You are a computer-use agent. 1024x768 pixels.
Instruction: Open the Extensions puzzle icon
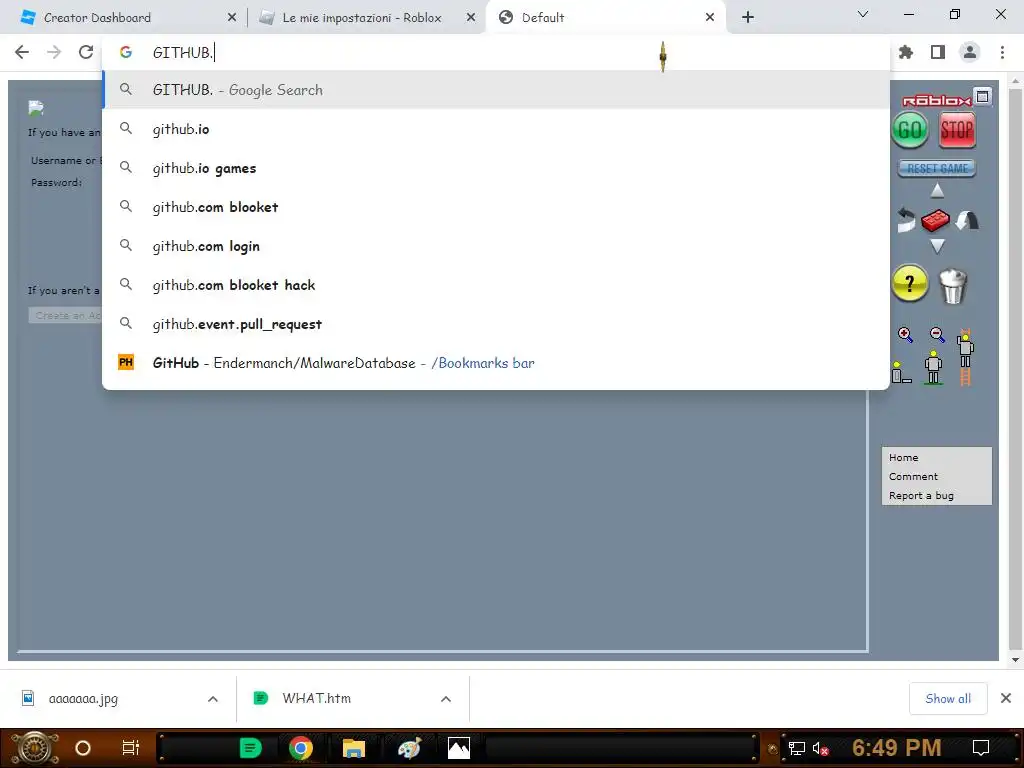(906, 52)
